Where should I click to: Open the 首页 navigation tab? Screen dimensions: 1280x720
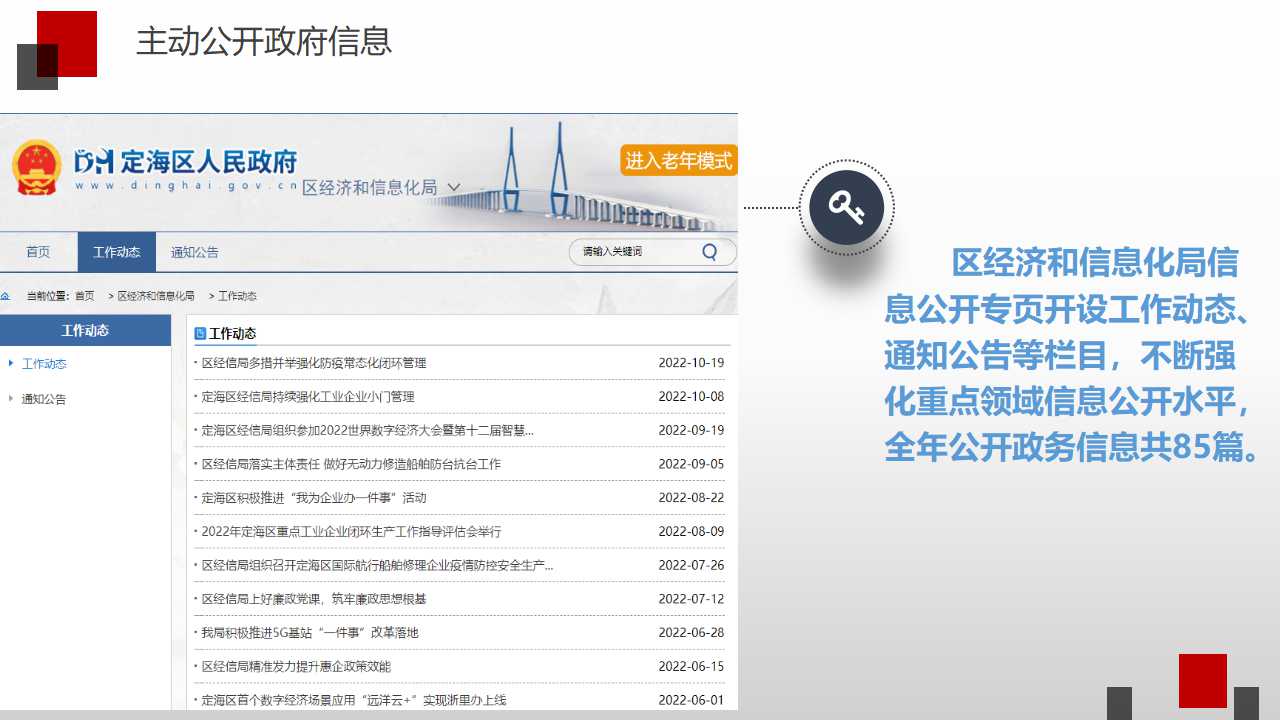38,252
